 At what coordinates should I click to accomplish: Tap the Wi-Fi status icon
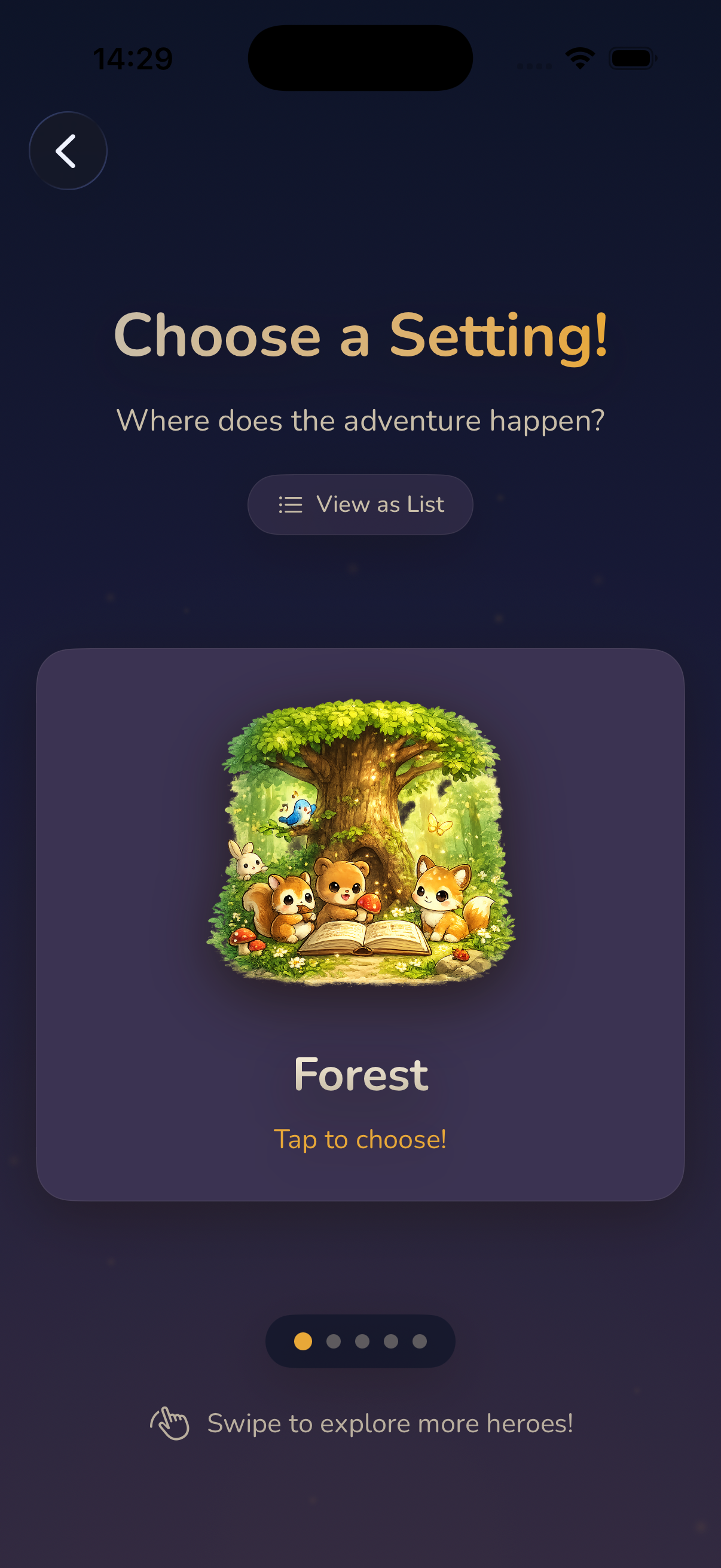point(580,59)
